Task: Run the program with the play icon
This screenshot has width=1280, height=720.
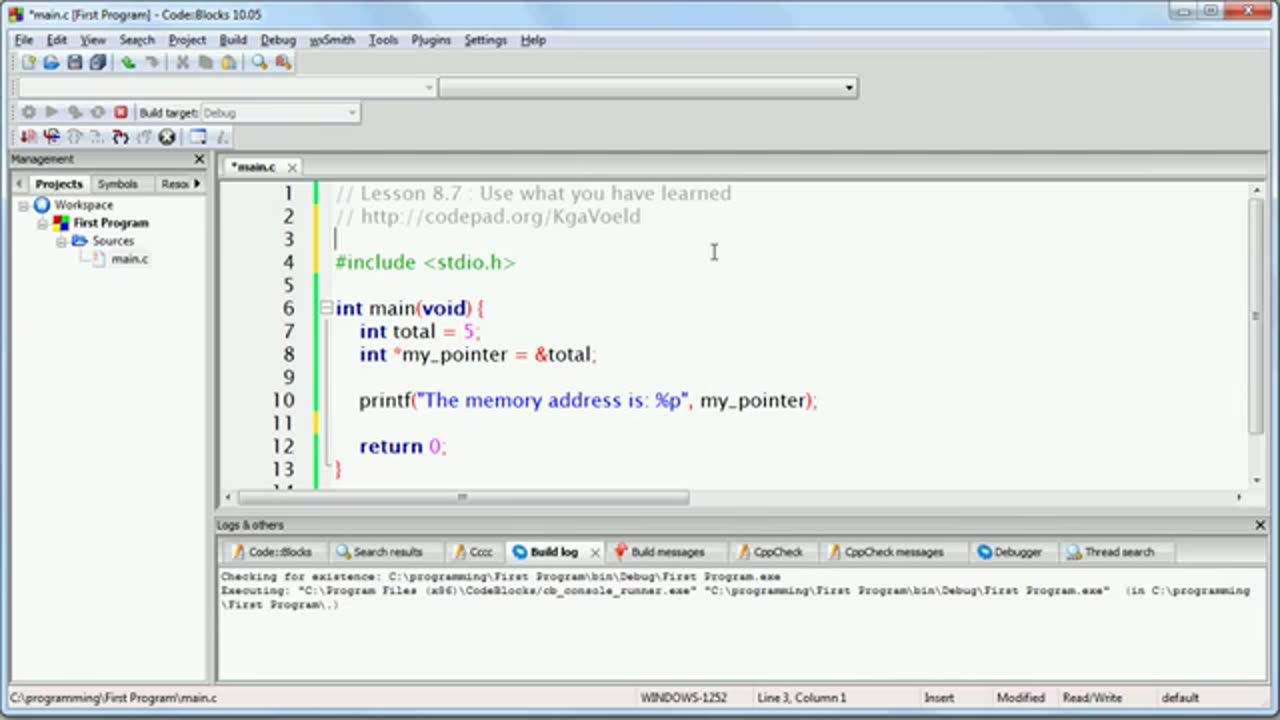Action: click(x=51, y=113)
